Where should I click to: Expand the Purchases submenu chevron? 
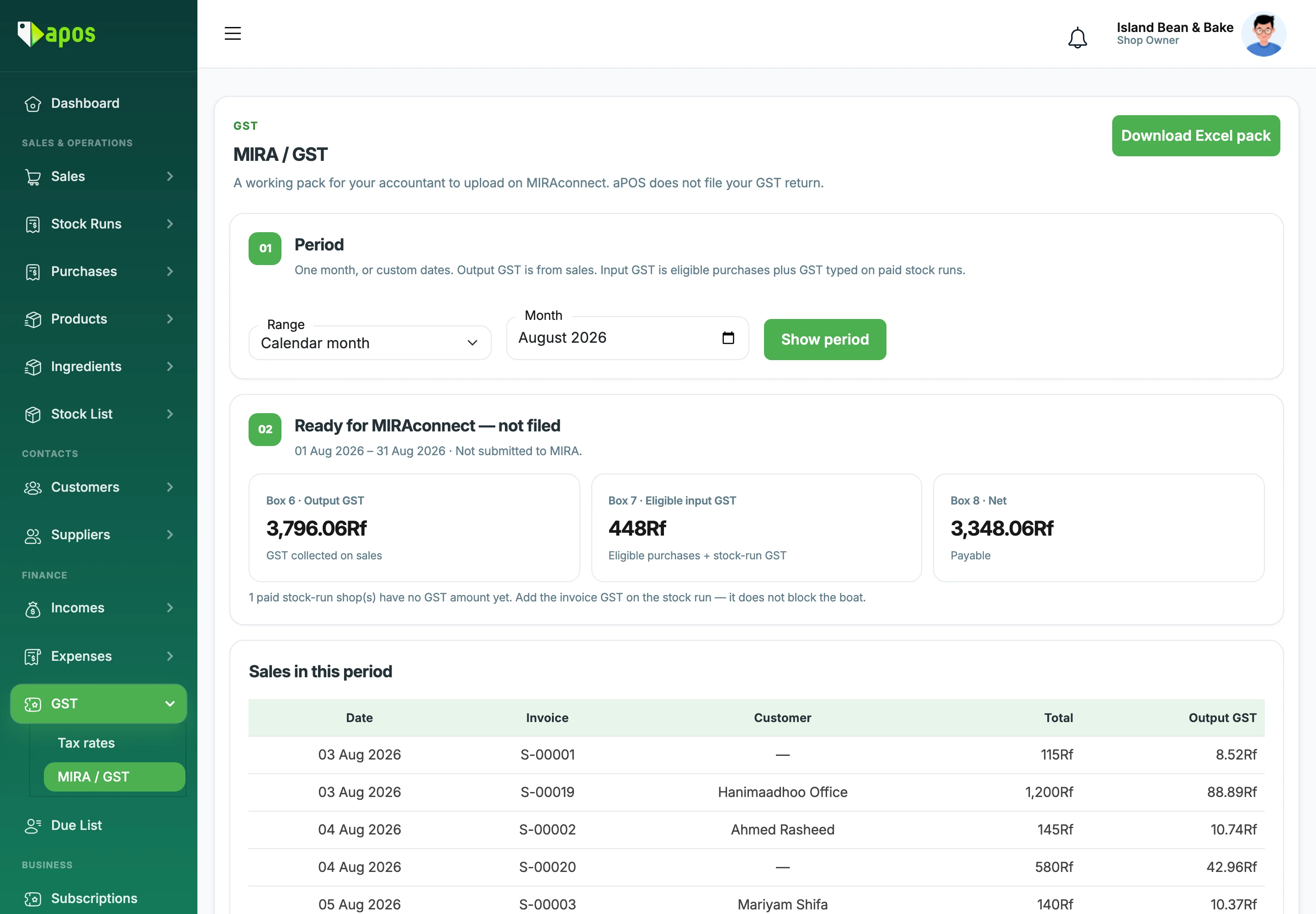[x=170, y=271]
